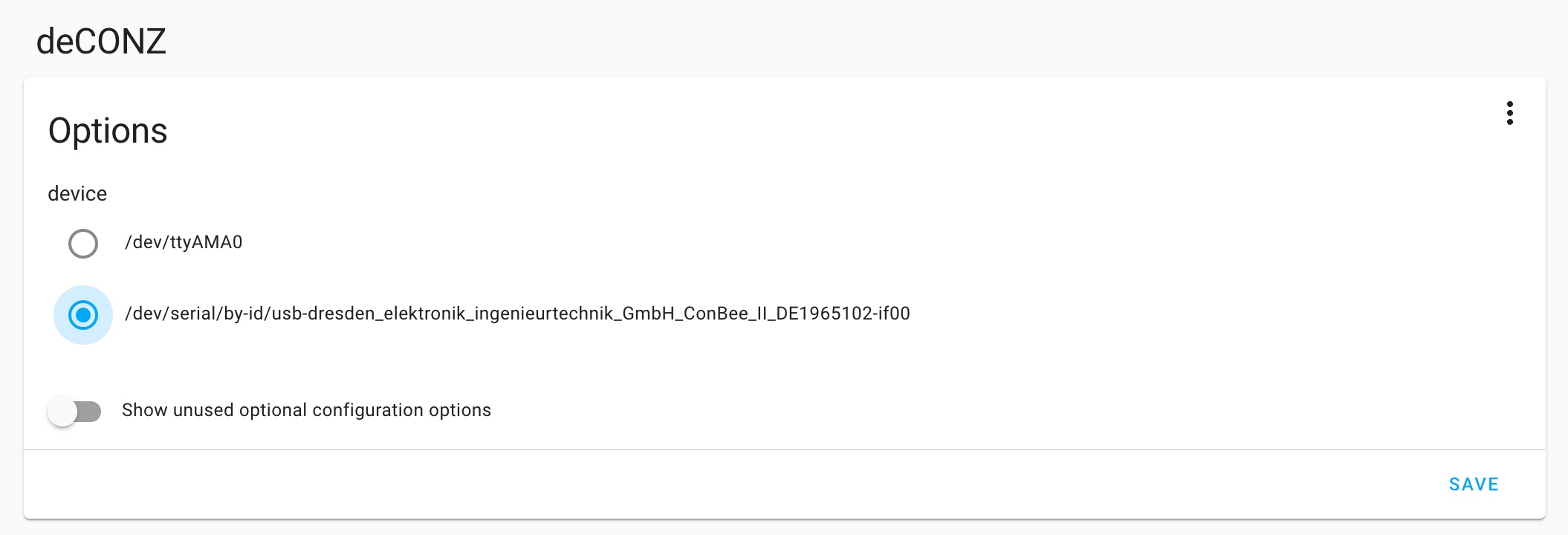Click the filled blue radio circle
The width and height of the screenshot is (1568, 535).
click(83, 315)
